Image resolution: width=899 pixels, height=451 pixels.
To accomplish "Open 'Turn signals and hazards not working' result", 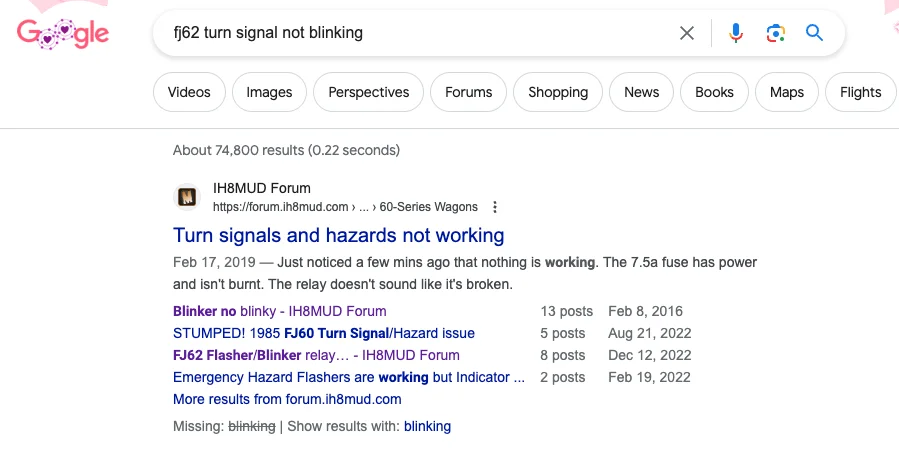I will pyautogui.click(x=338, y=236).
